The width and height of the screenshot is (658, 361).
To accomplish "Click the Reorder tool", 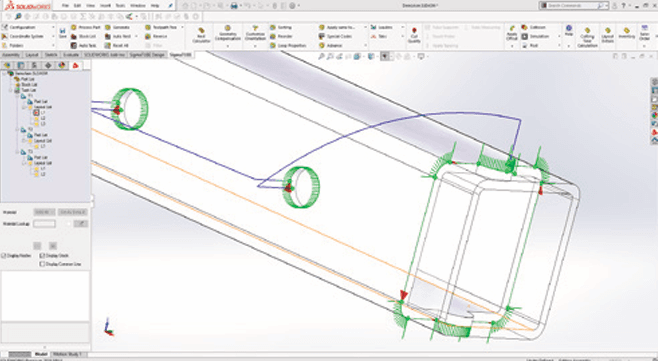I will [x=282, y=37].
